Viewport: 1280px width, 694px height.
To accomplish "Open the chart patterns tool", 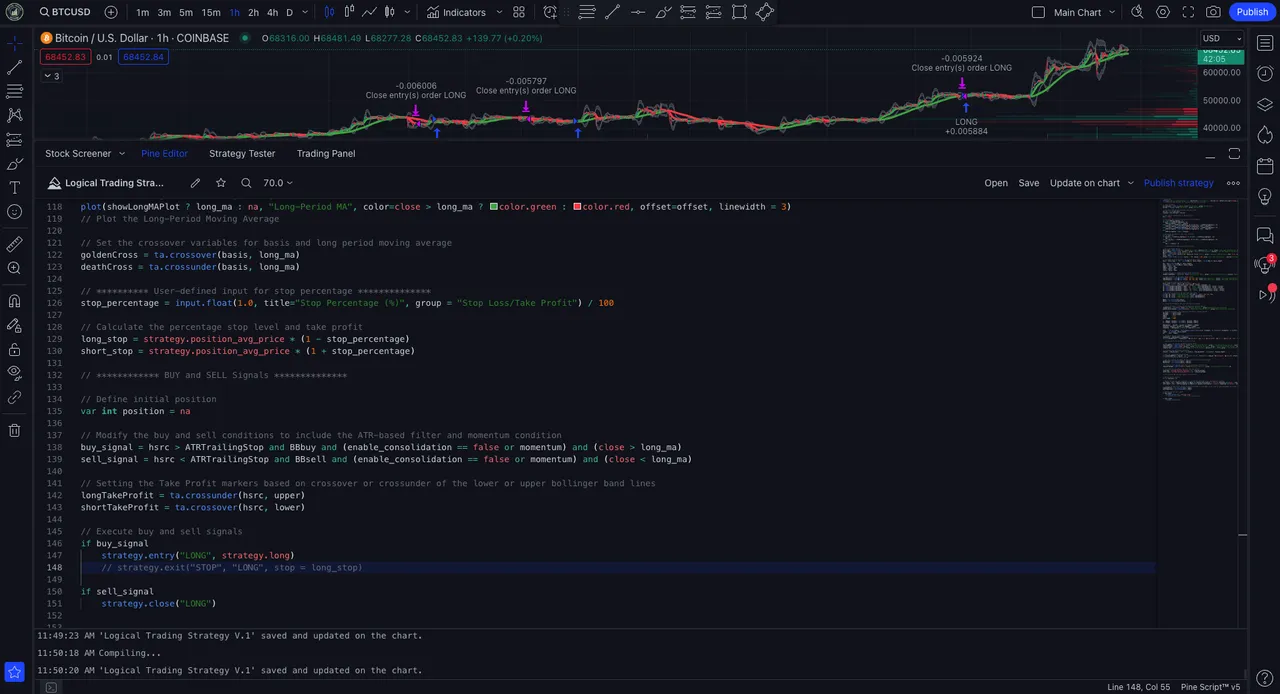I will point(14,115).
